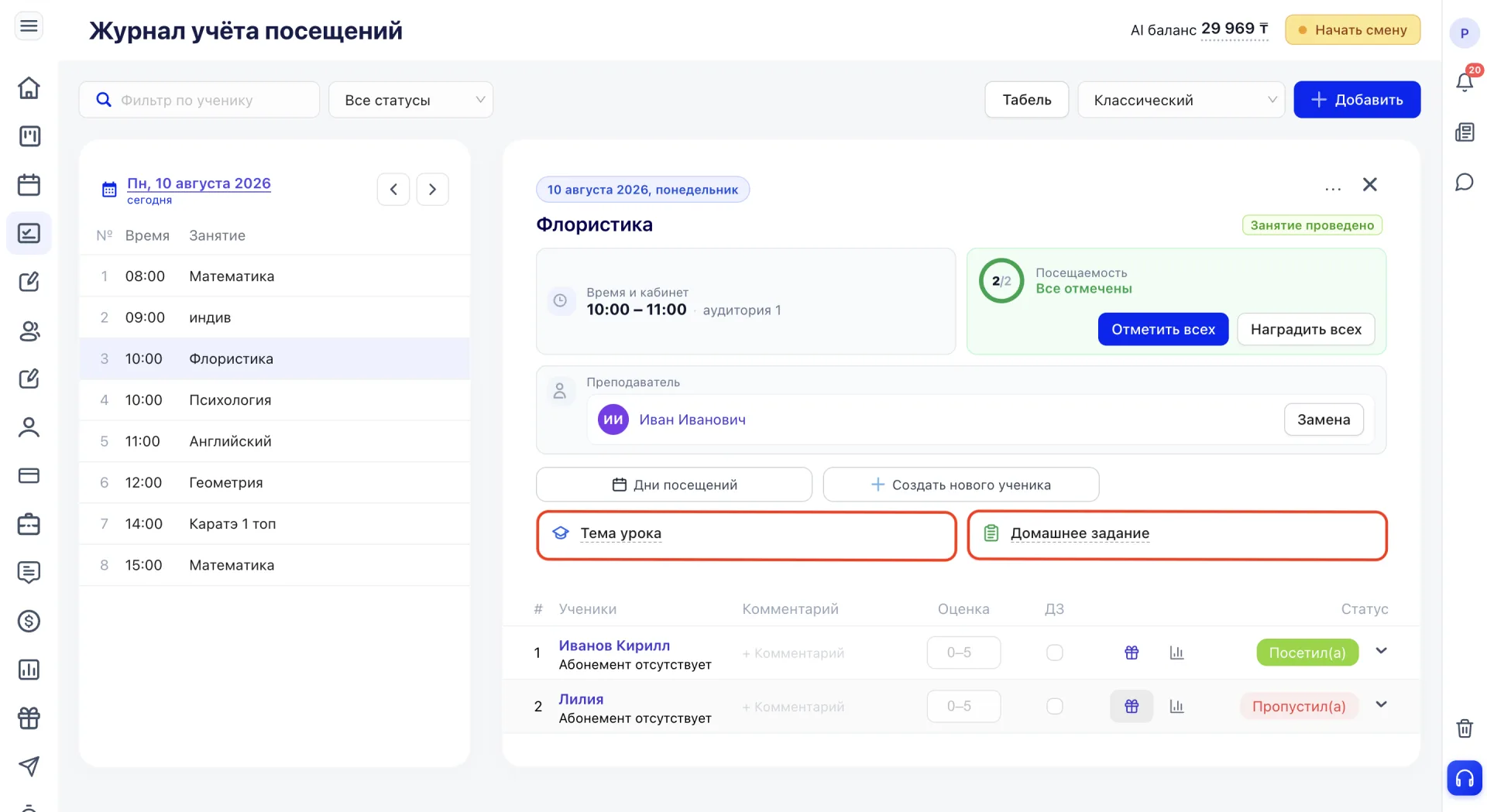Screen dimensions: 1487x812
Task: Open the gift rewards sidebar icon
Action: (x=29, y=718)
